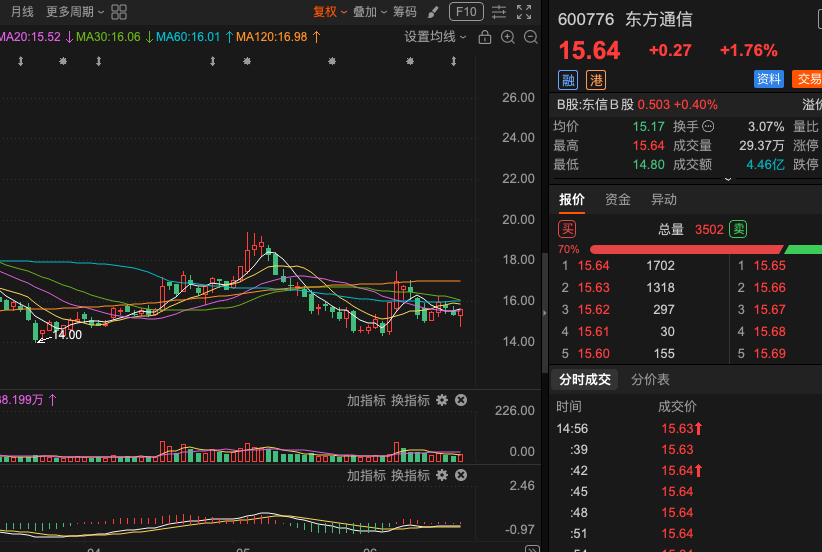Open the multi-chart grid layout icon
The width and height of the screenshot is (822, 552).
119,12
